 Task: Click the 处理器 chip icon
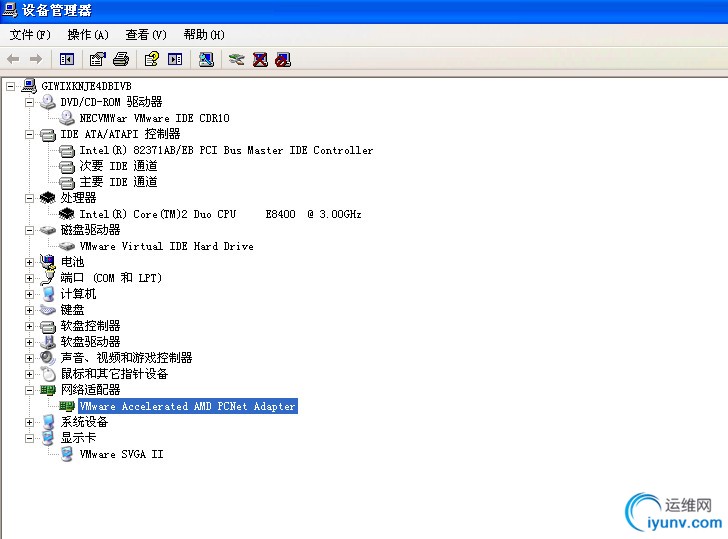[48, 198]
